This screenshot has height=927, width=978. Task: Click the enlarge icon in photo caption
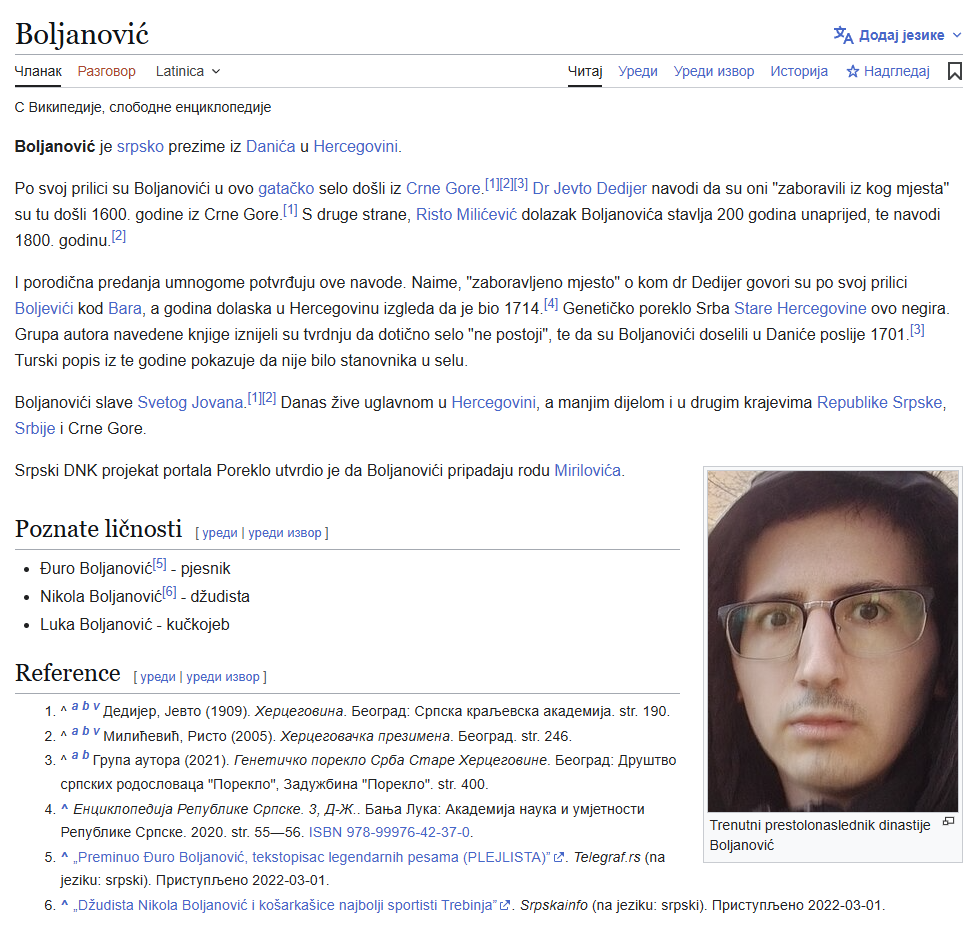pos(948,822)
